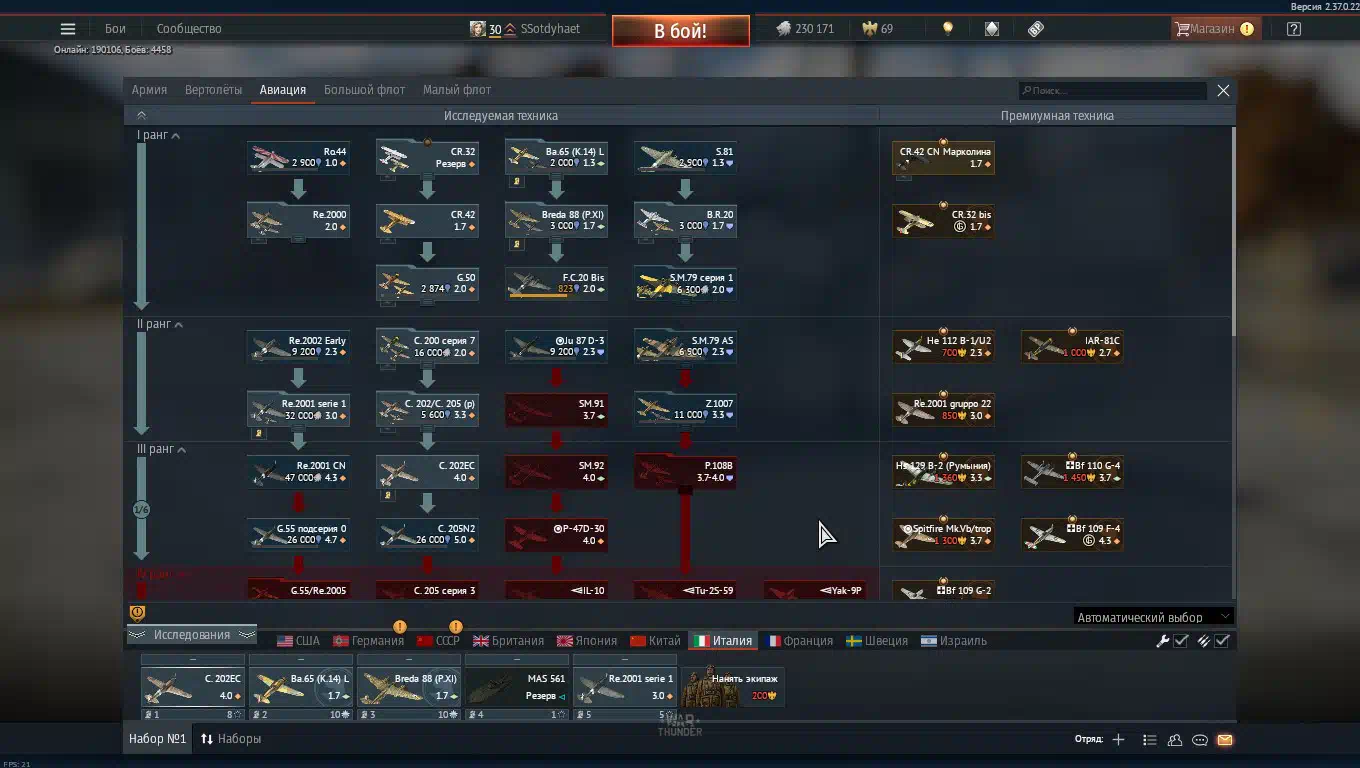Select the locked SM.91 aircraft card
The image size is (1360, 768).
tap(556, 409)
